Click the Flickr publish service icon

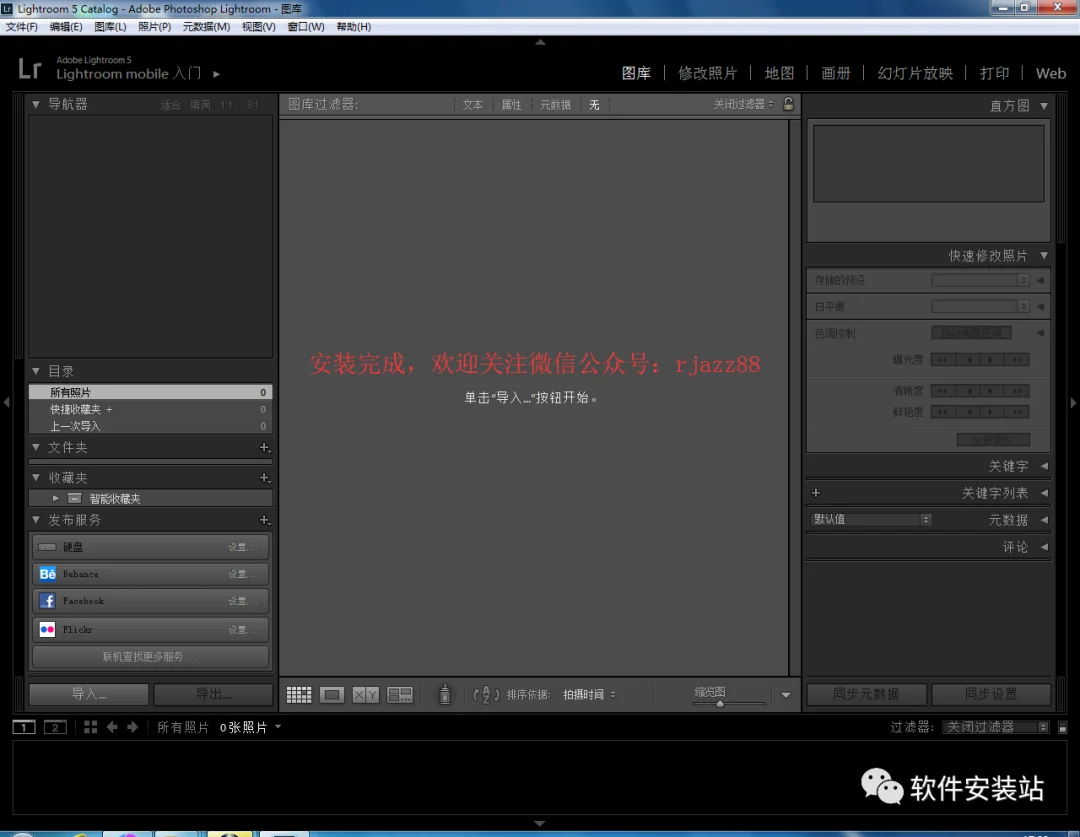[48, 629]
